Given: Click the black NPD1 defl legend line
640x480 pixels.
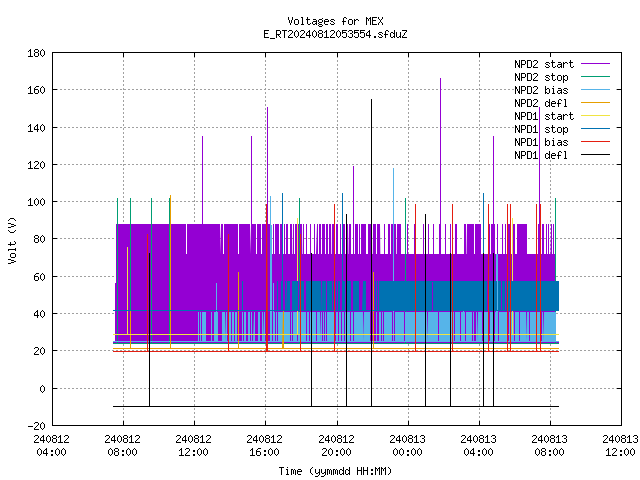Looking at the screenshot, I should tap(595, 155).
